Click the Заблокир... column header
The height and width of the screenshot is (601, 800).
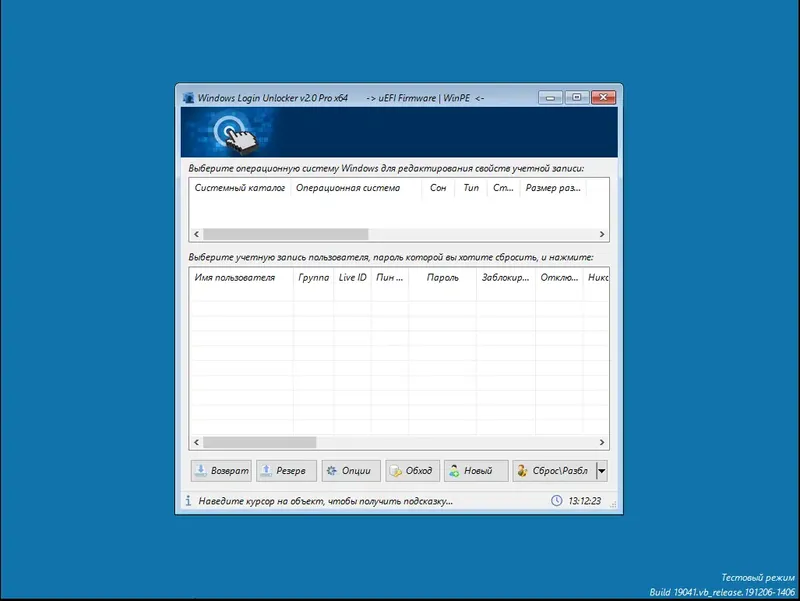coord(506,278)
